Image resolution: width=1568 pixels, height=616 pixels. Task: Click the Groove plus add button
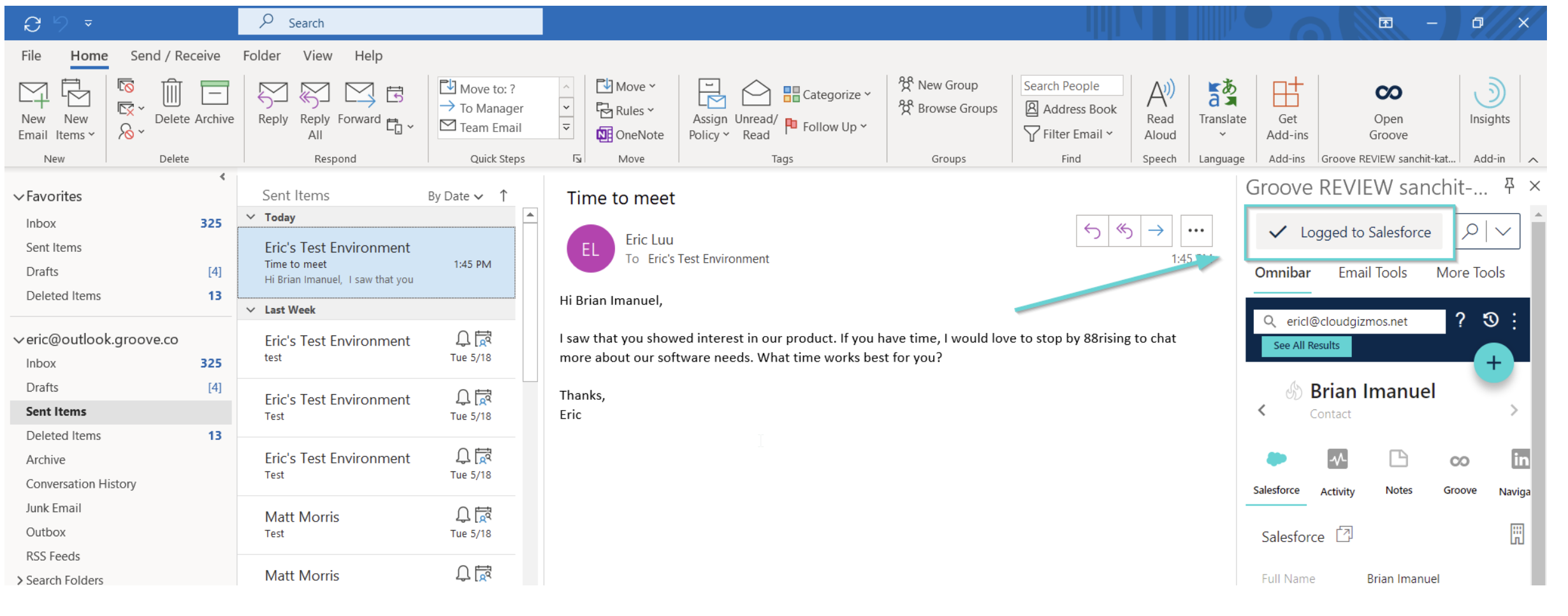1493,363
